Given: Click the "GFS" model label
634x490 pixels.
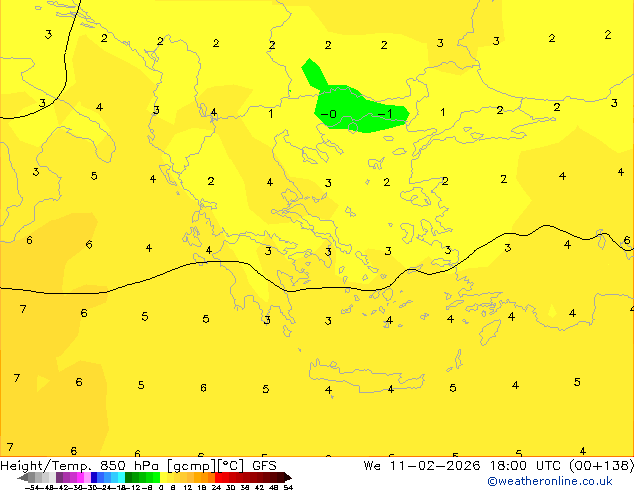Looking at the screenshot, I should (264, 466).
